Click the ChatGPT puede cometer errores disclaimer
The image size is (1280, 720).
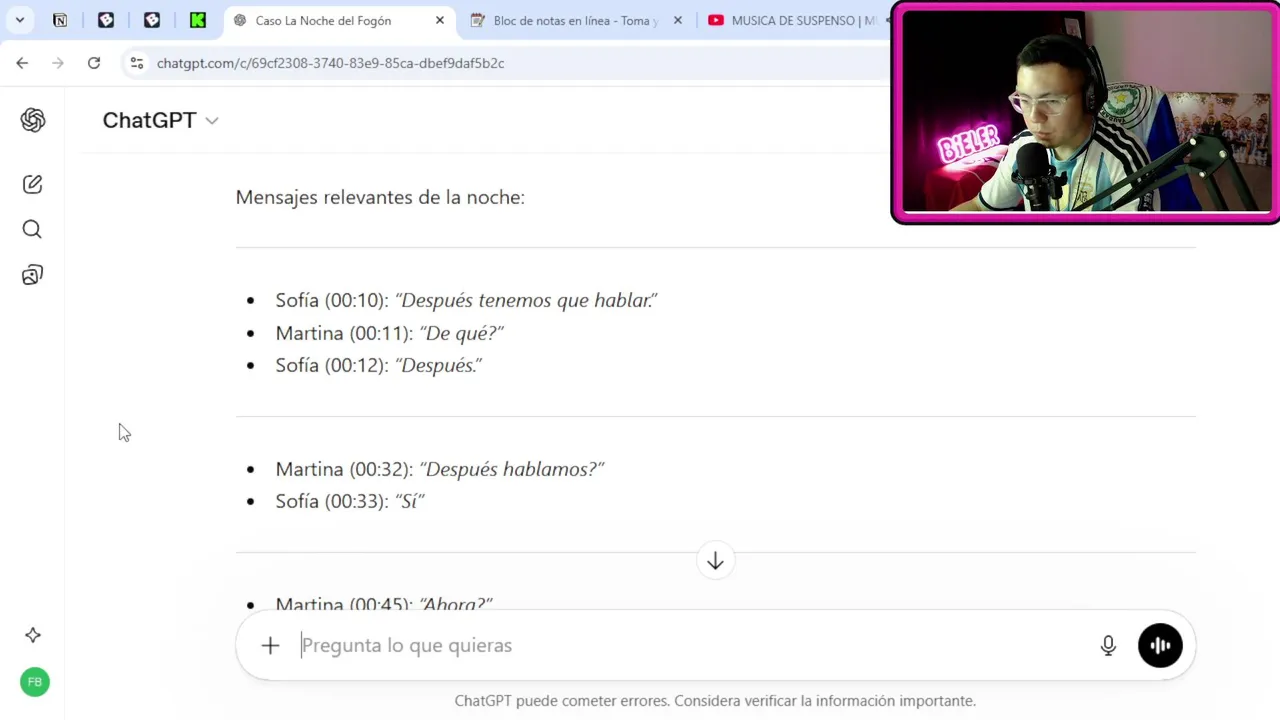tap(715, 701)
